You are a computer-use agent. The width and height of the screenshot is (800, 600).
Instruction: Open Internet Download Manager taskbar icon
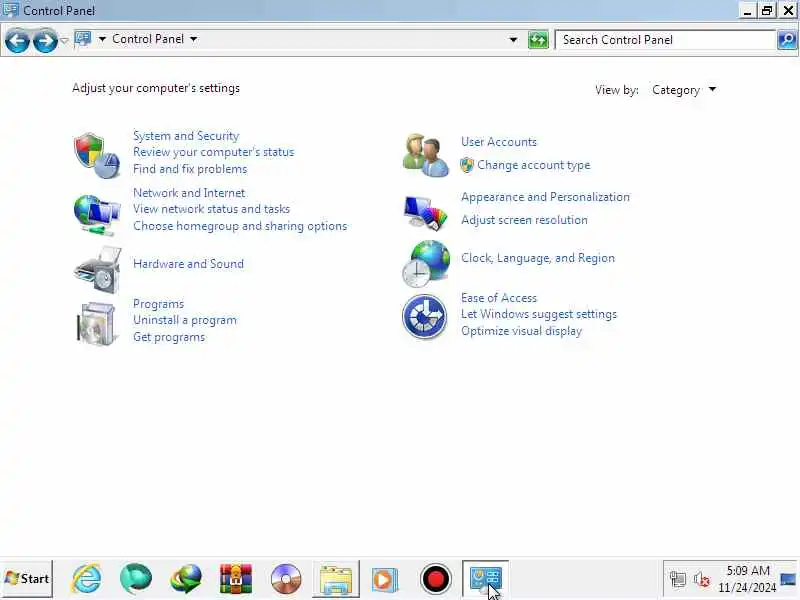click(x=186, y=579)
